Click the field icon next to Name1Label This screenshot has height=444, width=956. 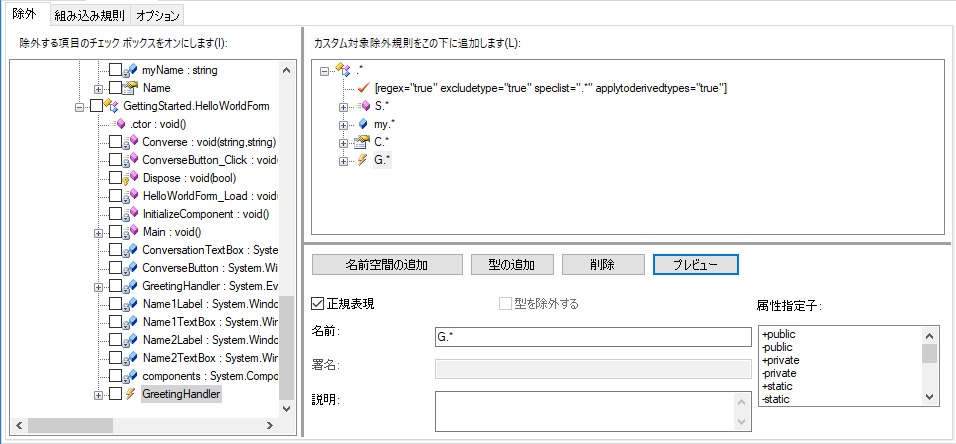coord(131,304)
